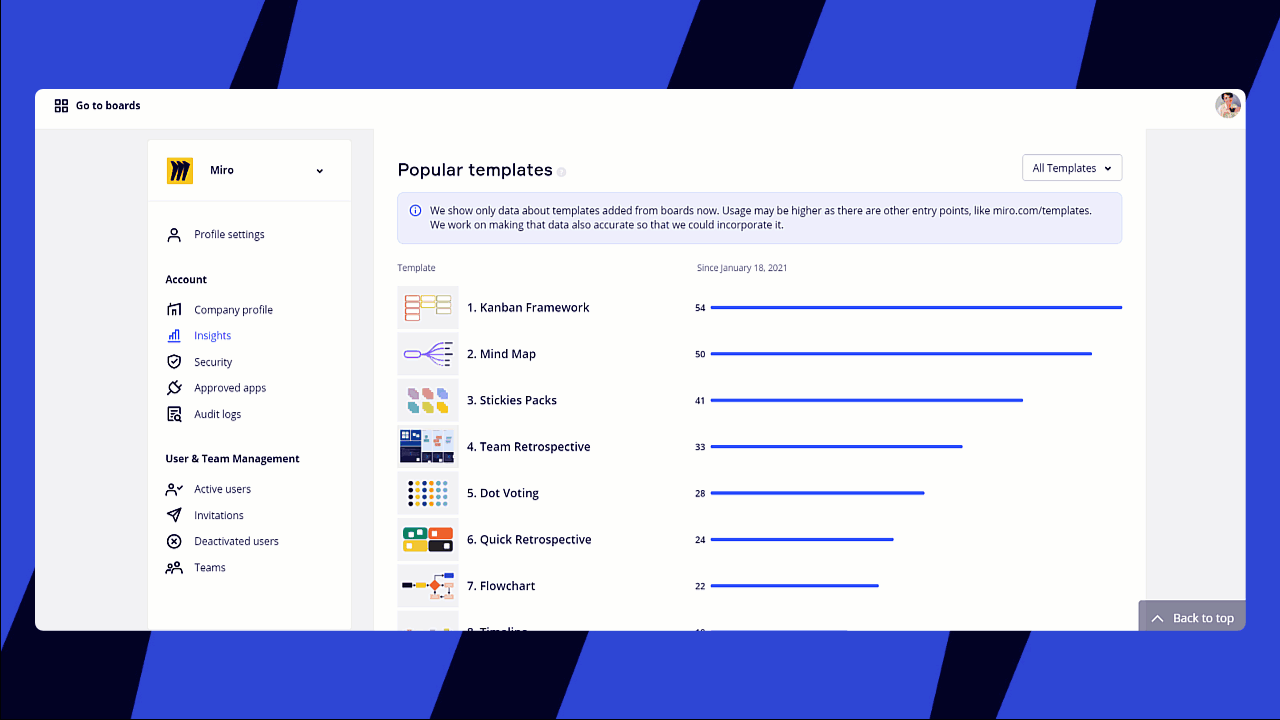The height and width of the screenshot is (720, 1280).
Task: Open the Team Retrospective template thumbnail
Action: click(x=428, y=447)
